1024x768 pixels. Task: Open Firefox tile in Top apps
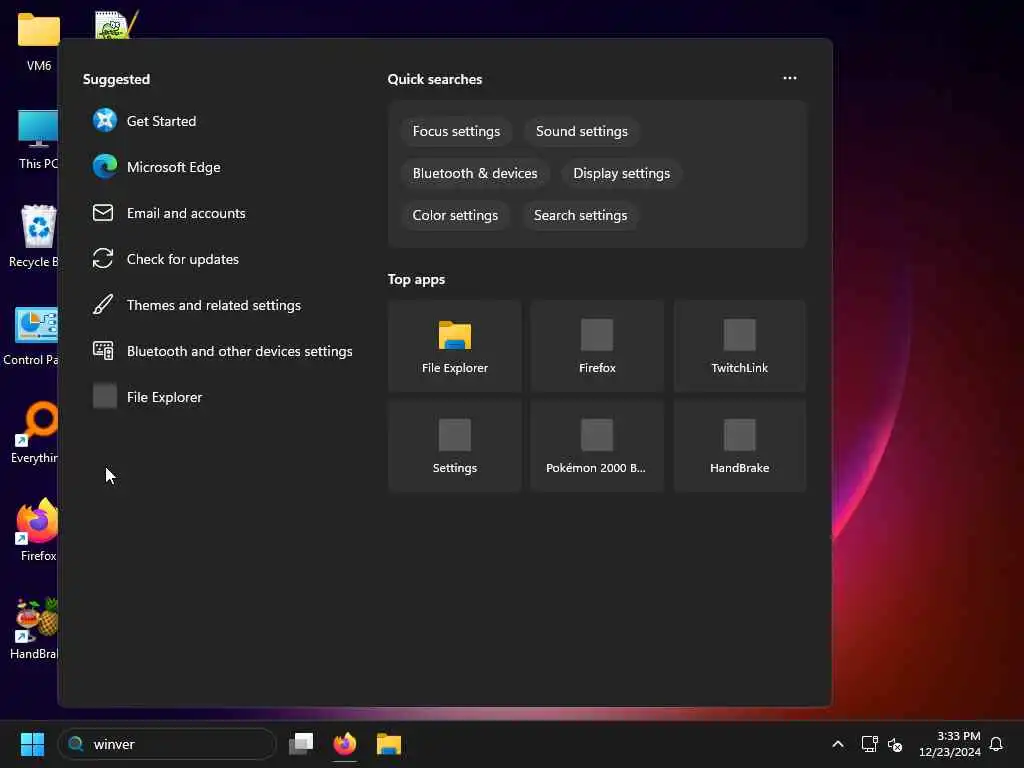[x=597, y=346]
